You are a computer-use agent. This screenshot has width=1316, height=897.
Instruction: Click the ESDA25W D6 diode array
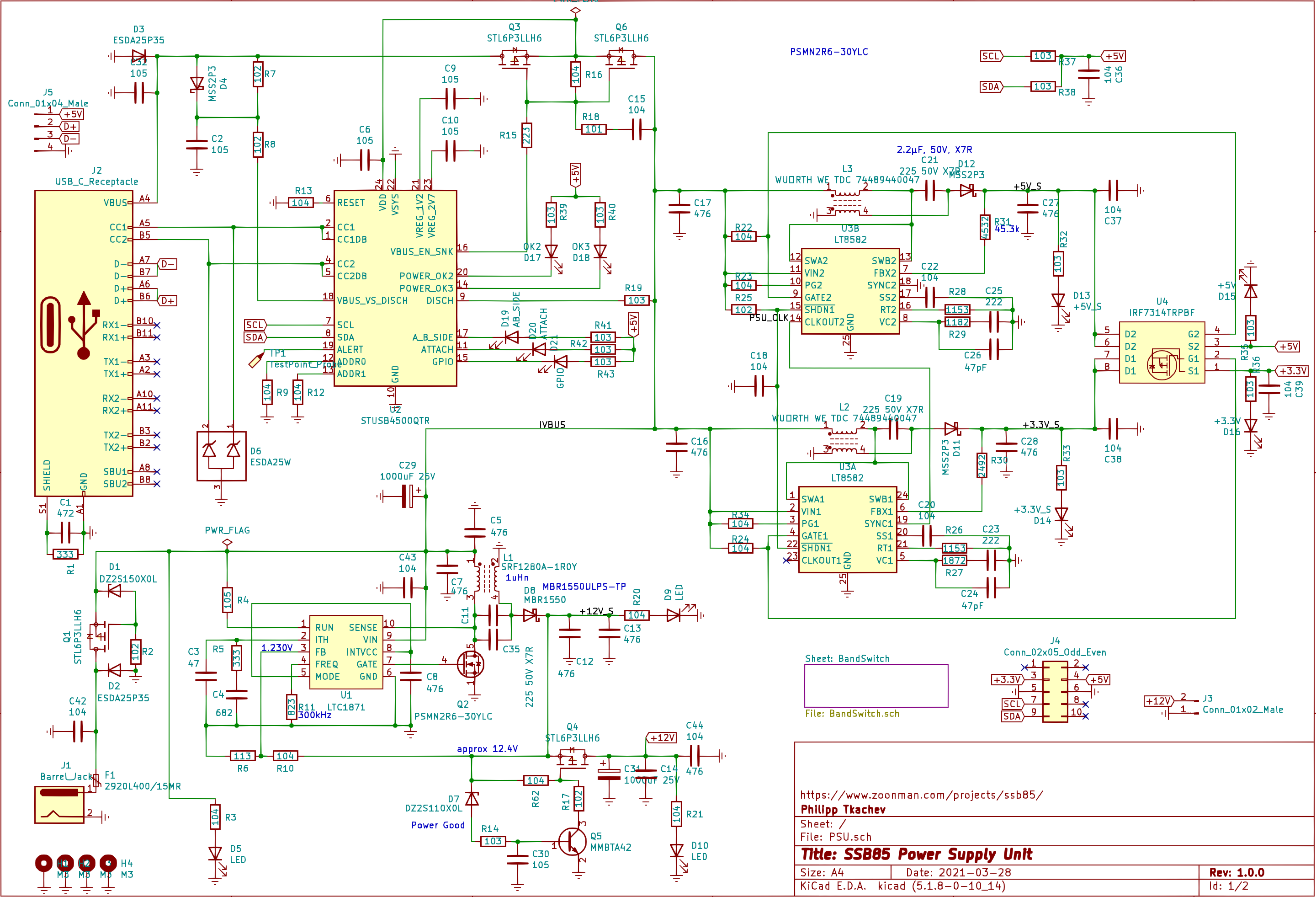click(x=221, y=455)
